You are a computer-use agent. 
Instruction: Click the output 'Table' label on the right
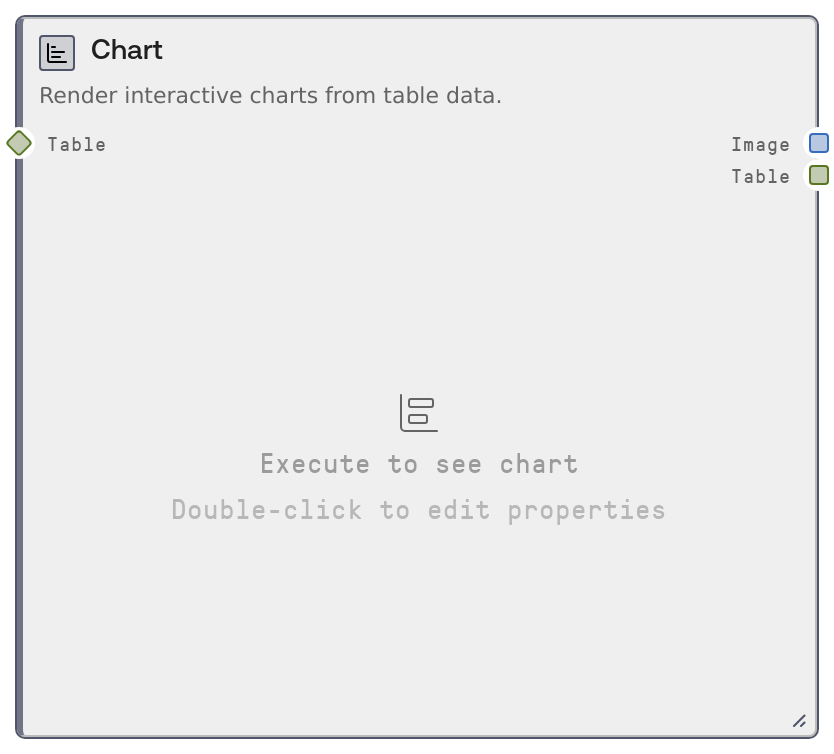pos(760,177)
